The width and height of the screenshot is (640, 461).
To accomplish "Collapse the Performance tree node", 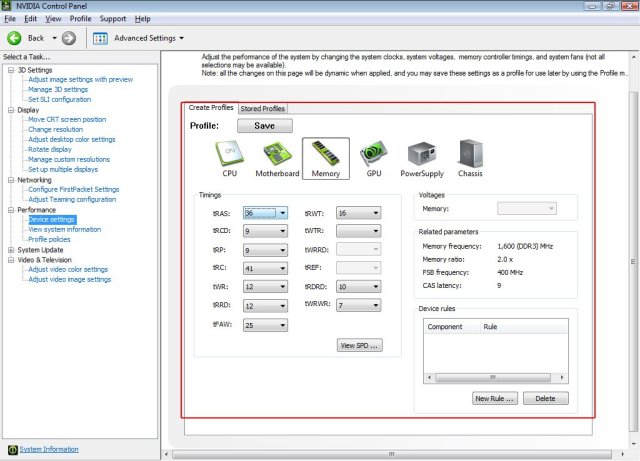I will point(11,210).
